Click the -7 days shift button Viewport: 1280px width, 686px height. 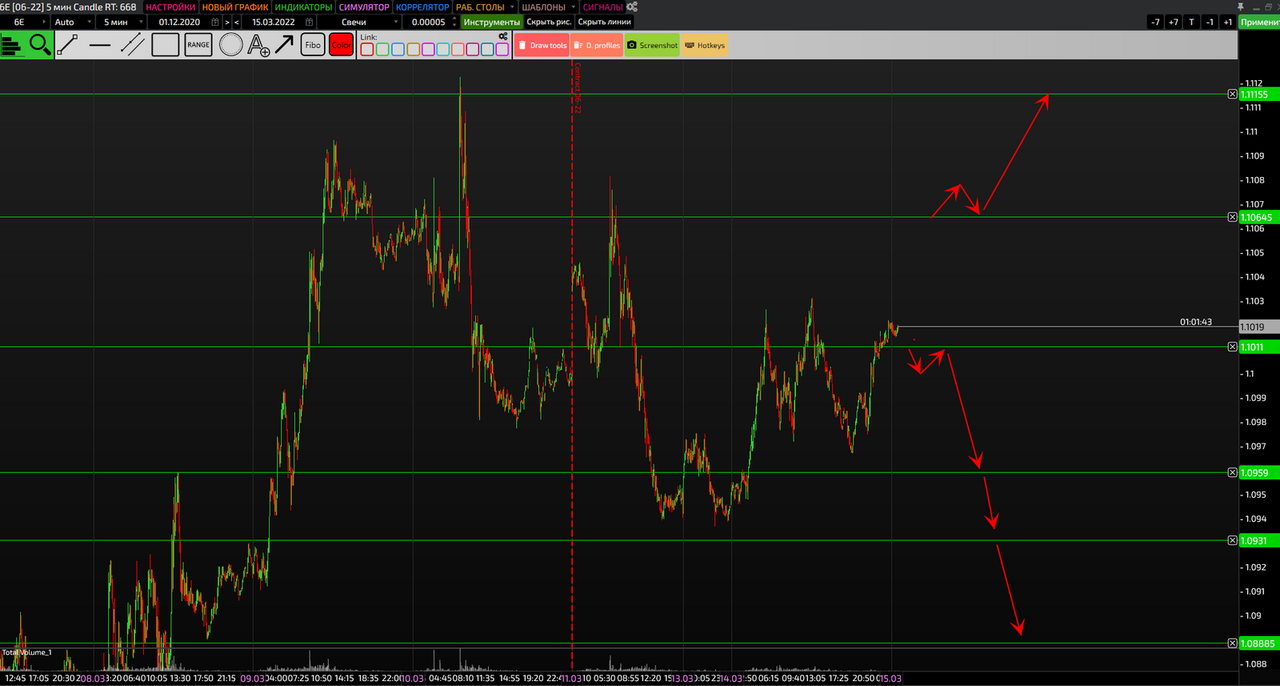coord(1155,22)
